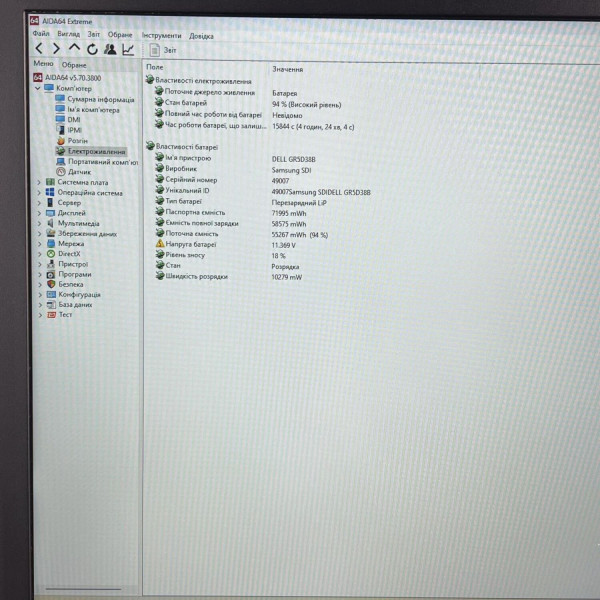The image size is (600, 600).
Task: Select the Паспортна ємність row
Action: pyautogui.click(x=231, y=213)
